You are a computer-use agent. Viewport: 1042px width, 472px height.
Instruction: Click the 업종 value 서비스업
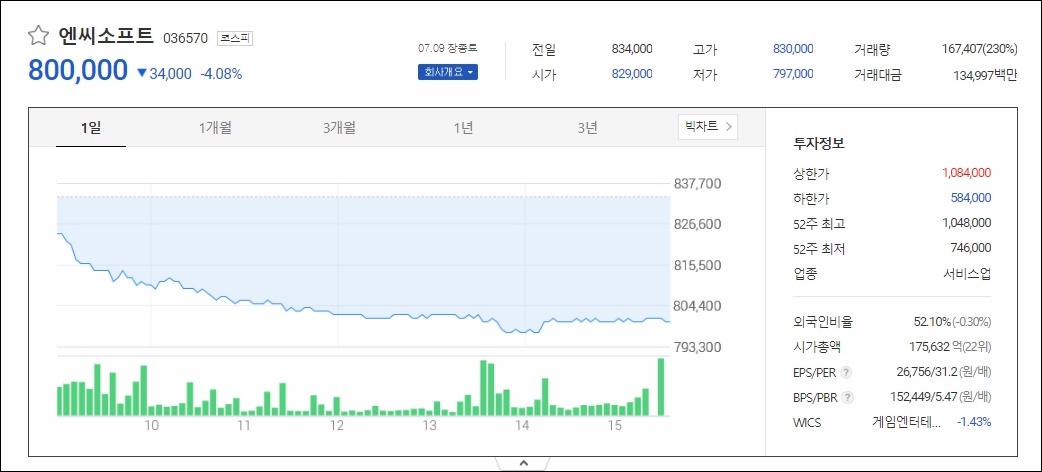[967, 274]
